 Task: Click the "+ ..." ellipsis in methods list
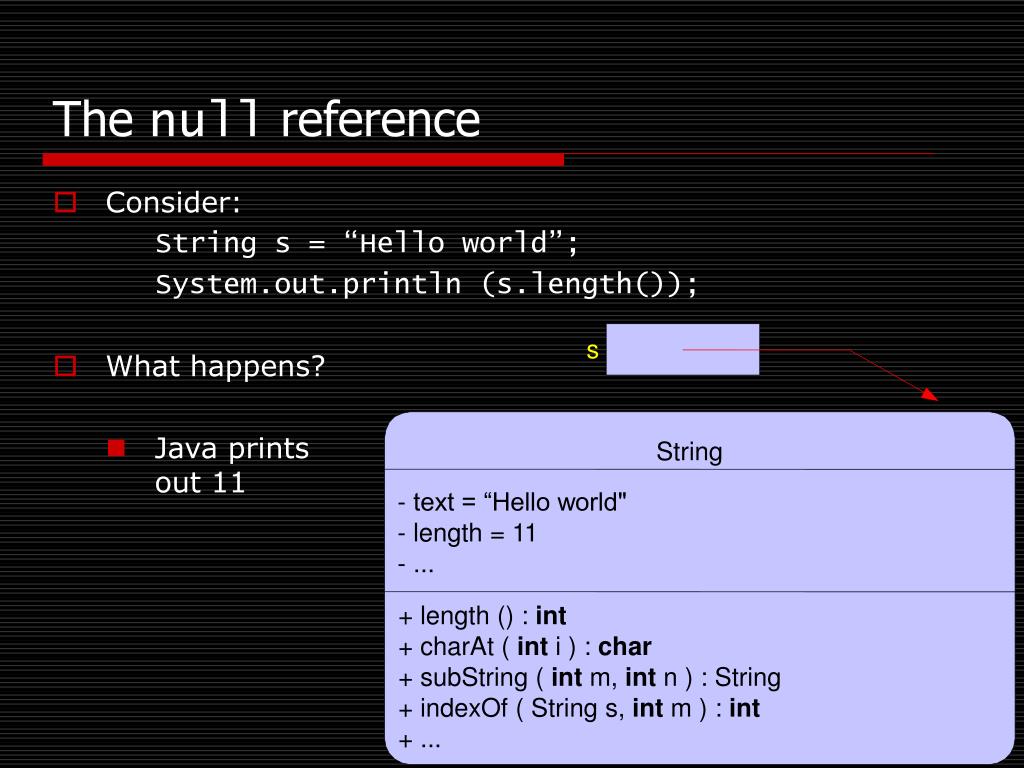pyautogui.click(x=420, y=741)
